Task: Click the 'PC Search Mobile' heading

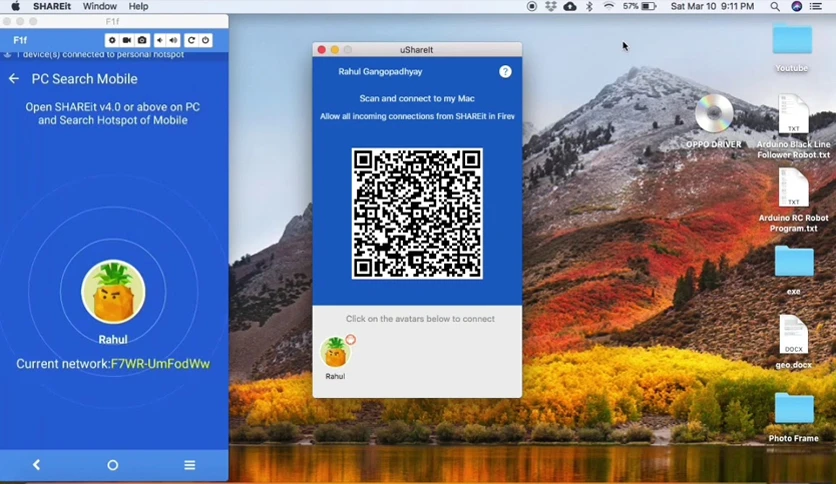Action: click(84, 79)
